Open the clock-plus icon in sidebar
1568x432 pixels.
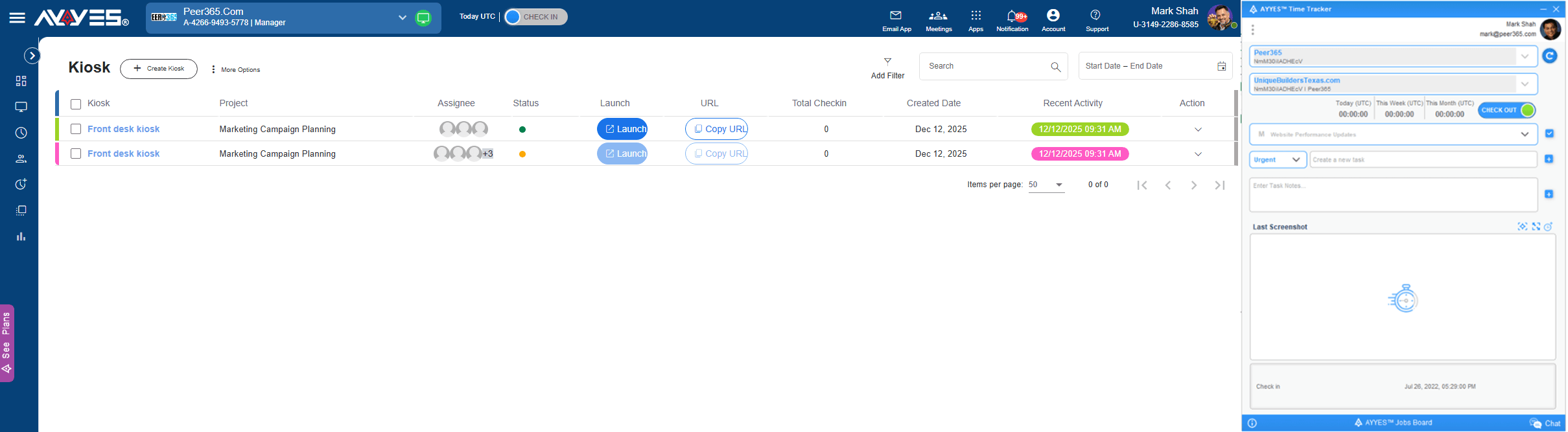click(21, 185)
